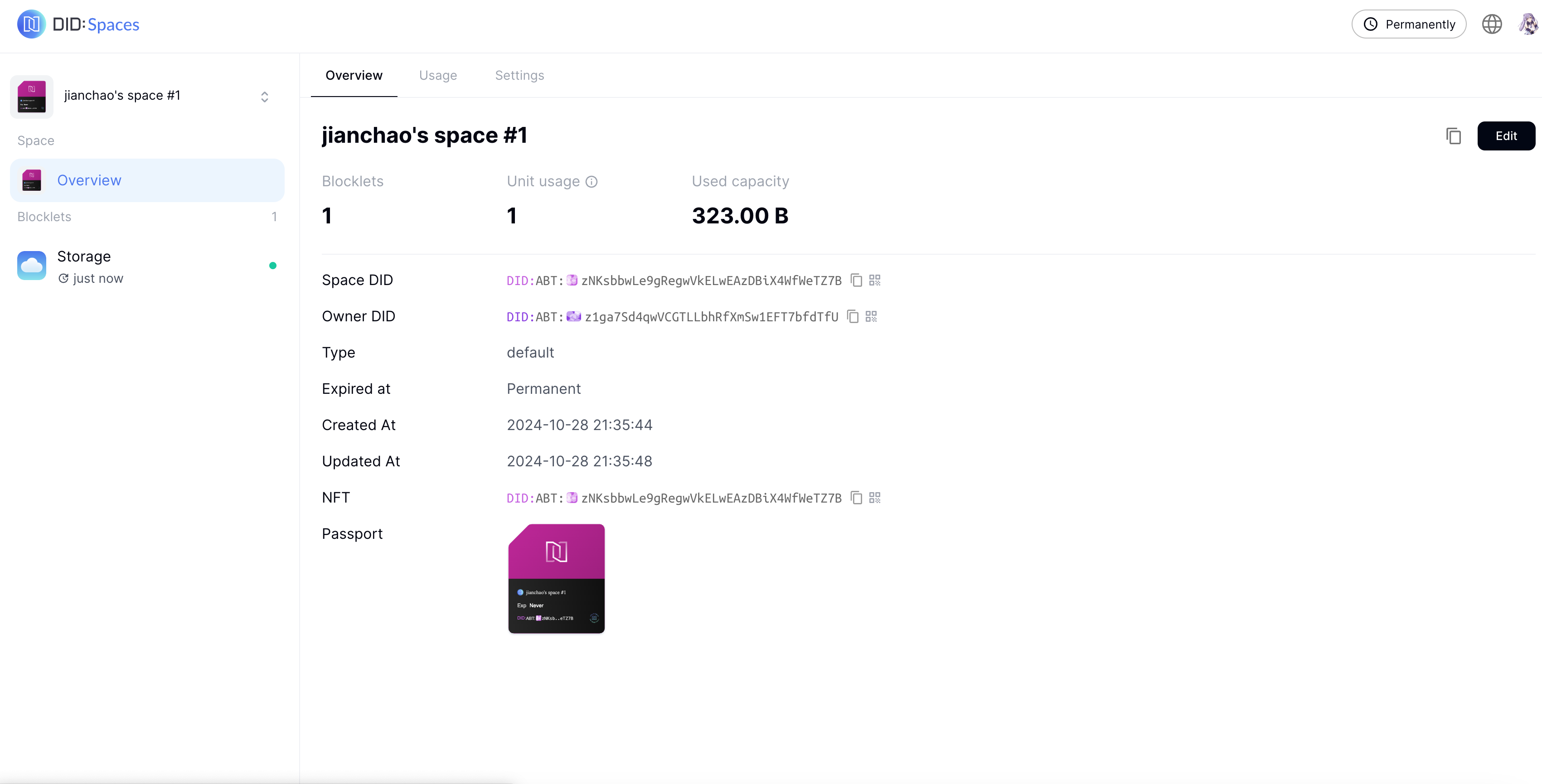The image size is (1542, 784).
Task: Show QR code for Space DID
Action: [874, 280]
